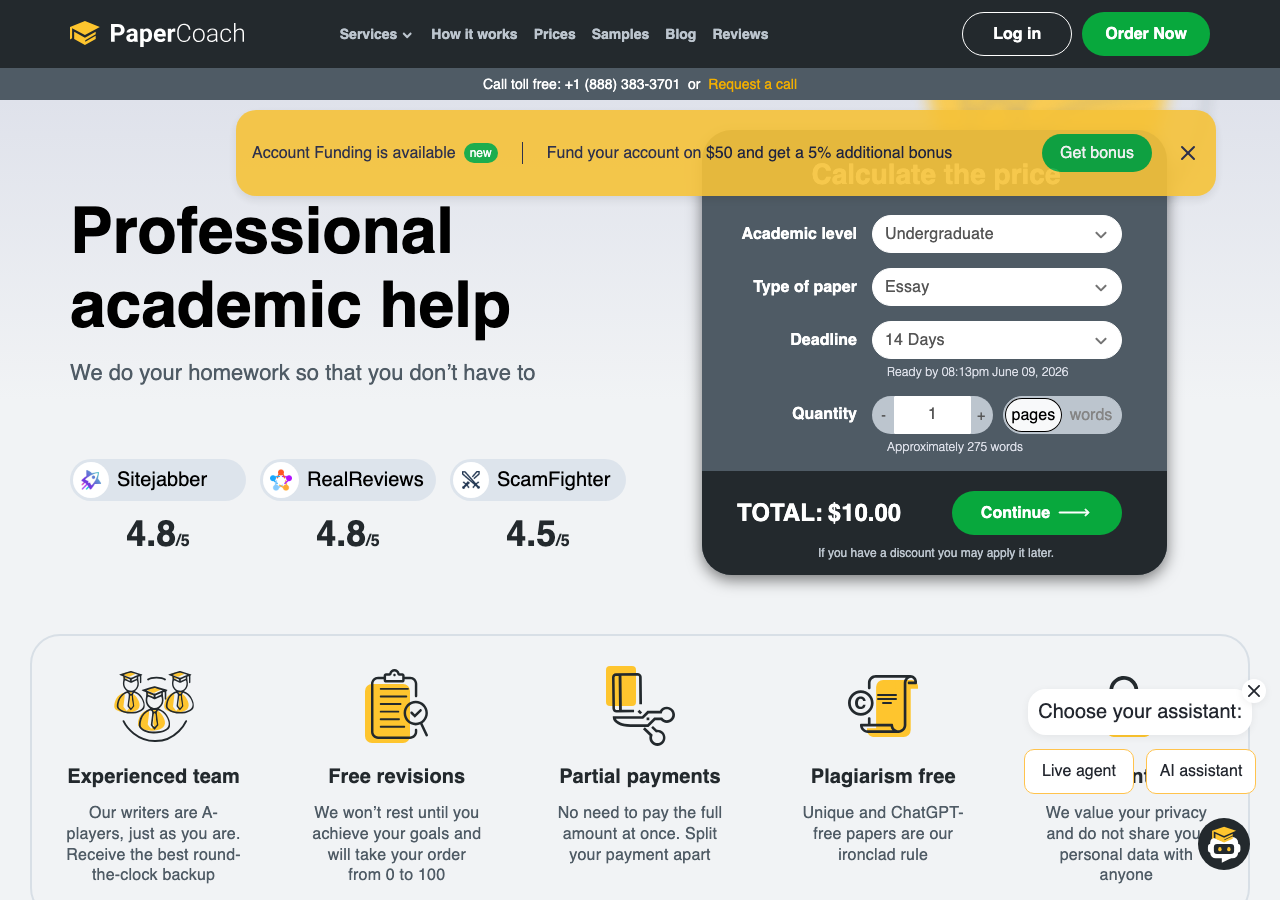Click the Plagiarism free heading
1280x900 pixels.
click(x=883, y=776)
